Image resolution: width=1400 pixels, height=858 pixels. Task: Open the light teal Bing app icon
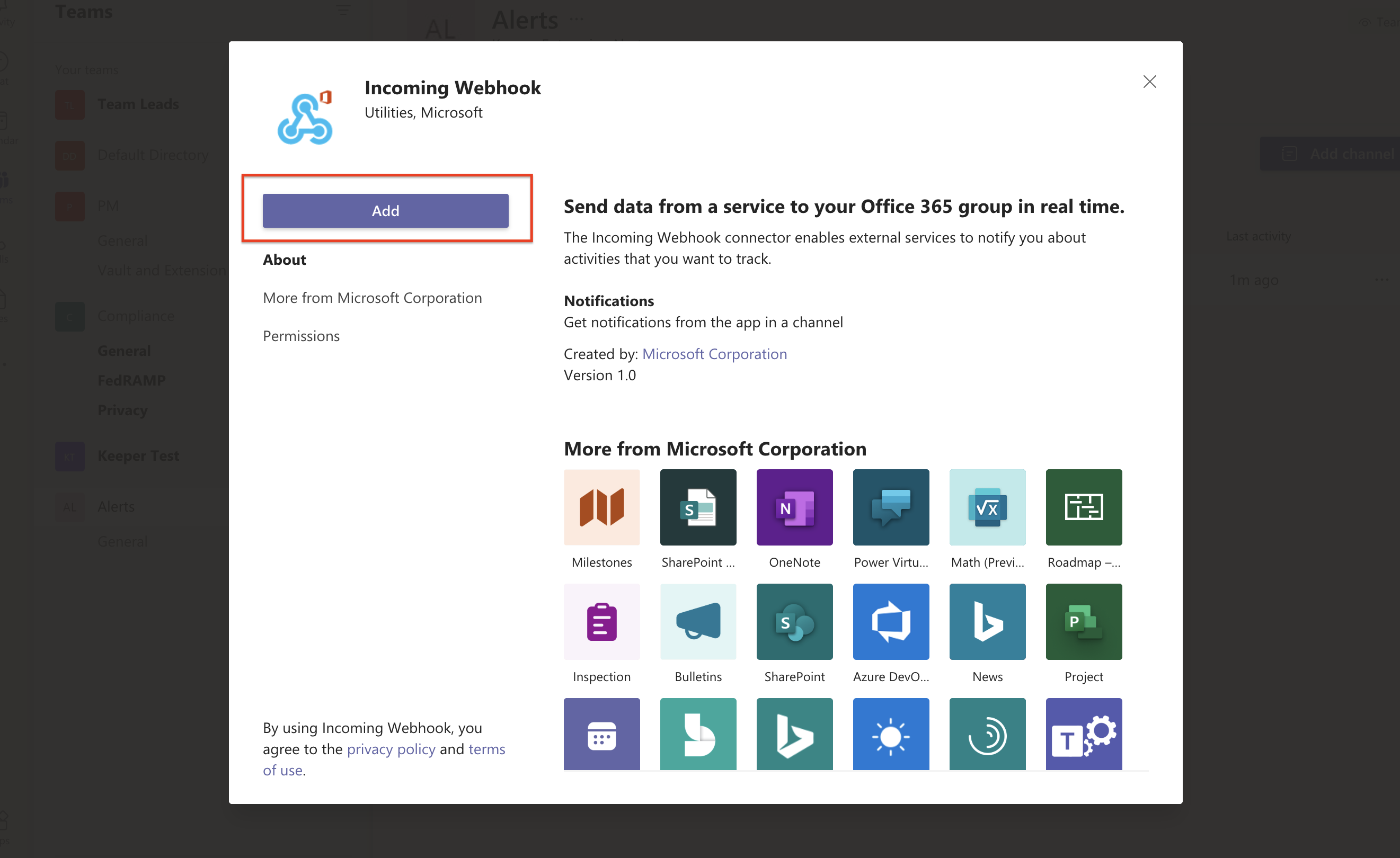pos(698,734)
